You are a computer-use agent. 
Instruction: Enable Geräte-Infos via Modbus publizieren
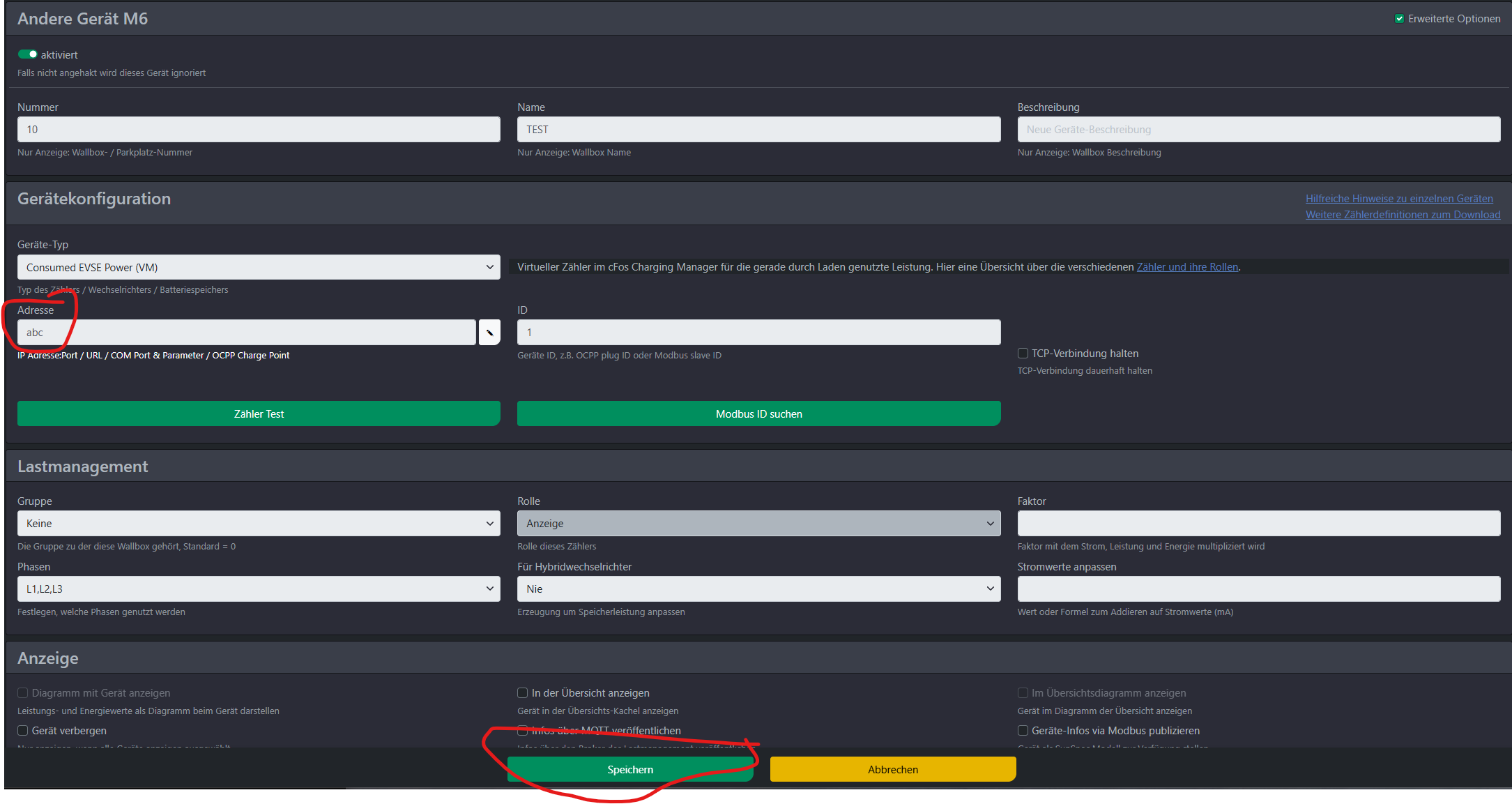[1023, 731]
